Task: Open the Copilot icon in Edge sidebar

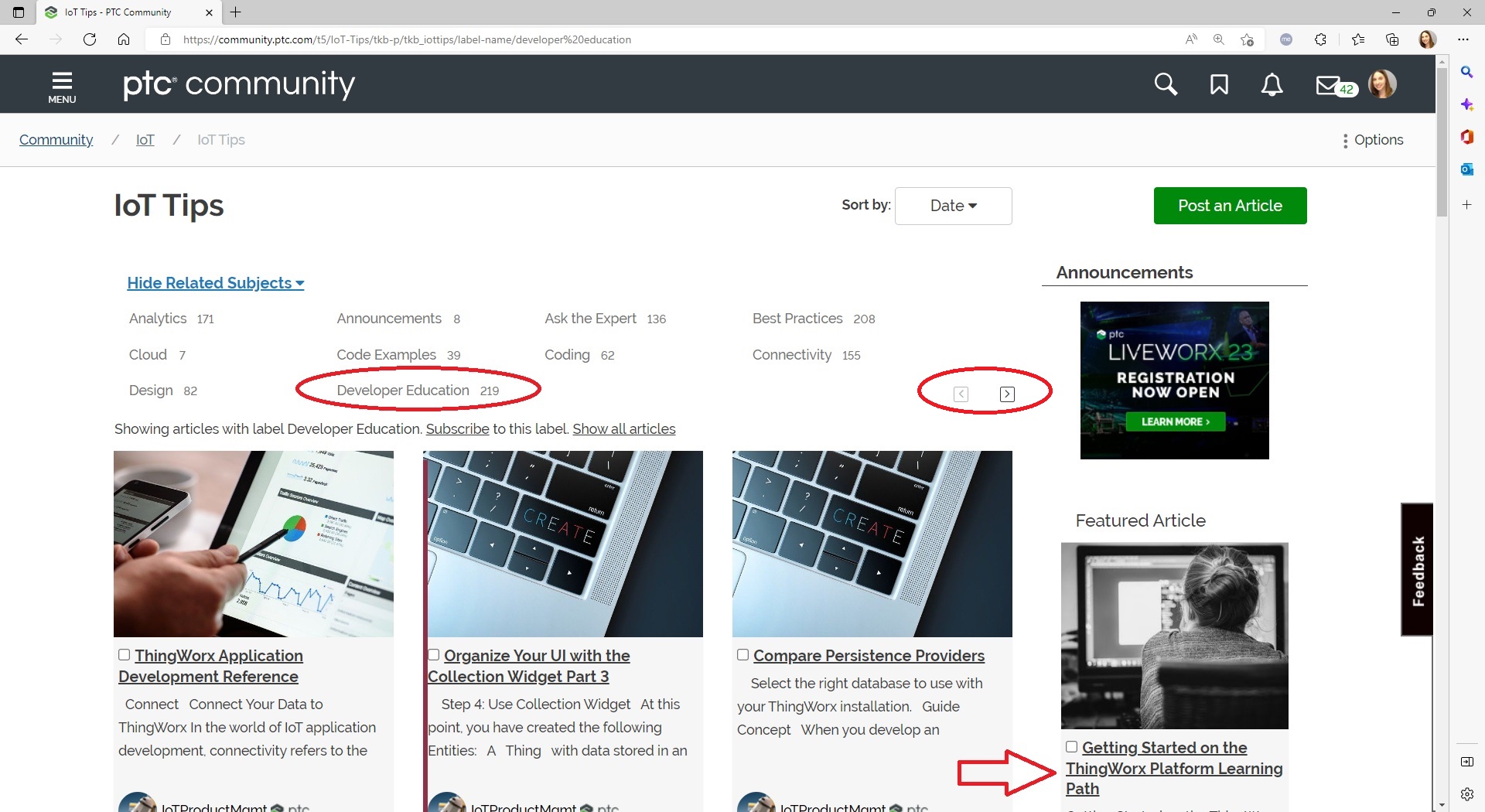Action: click(x=1466, y=104)
